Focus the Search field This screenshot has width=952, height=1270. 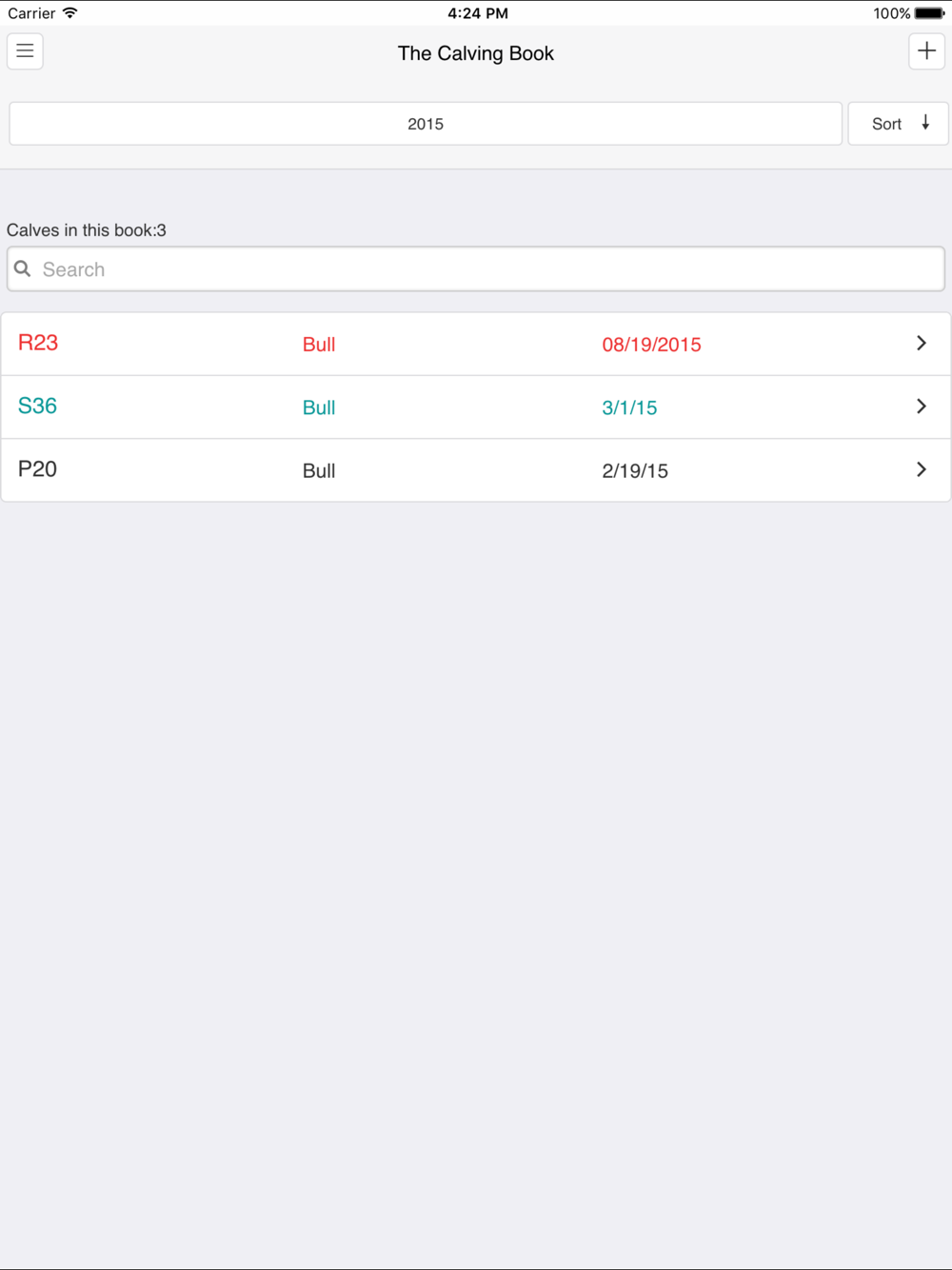coord(476,269)
